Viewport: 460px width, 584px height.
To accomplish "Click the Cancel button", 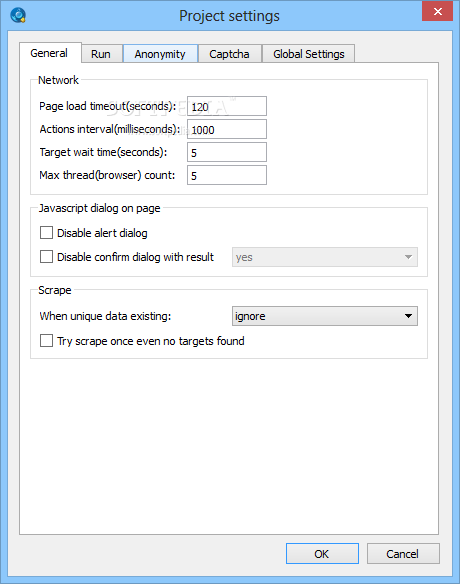I will click(403, 554).
